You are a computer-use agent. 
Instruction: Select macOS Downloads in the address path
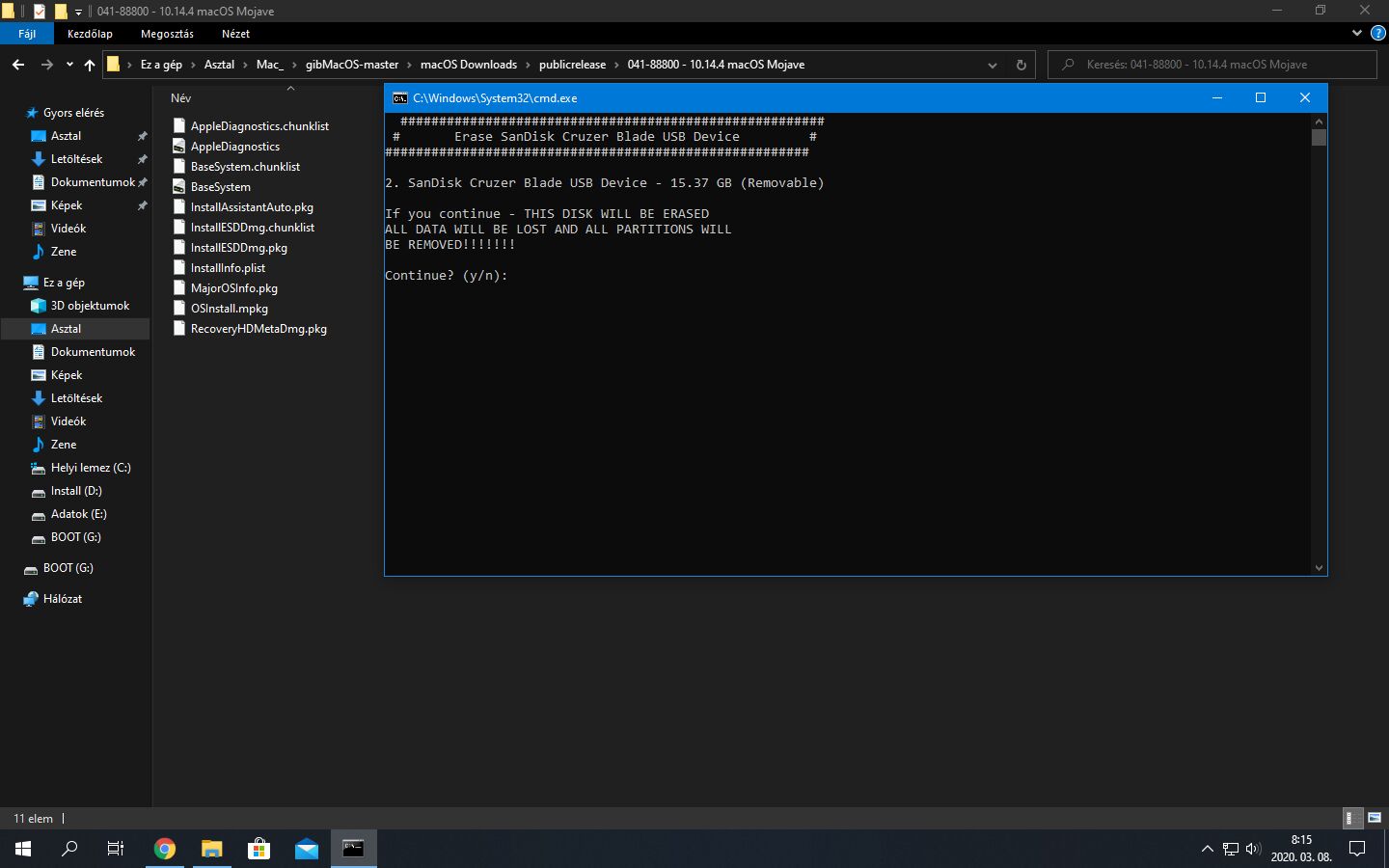click(469, 65)
